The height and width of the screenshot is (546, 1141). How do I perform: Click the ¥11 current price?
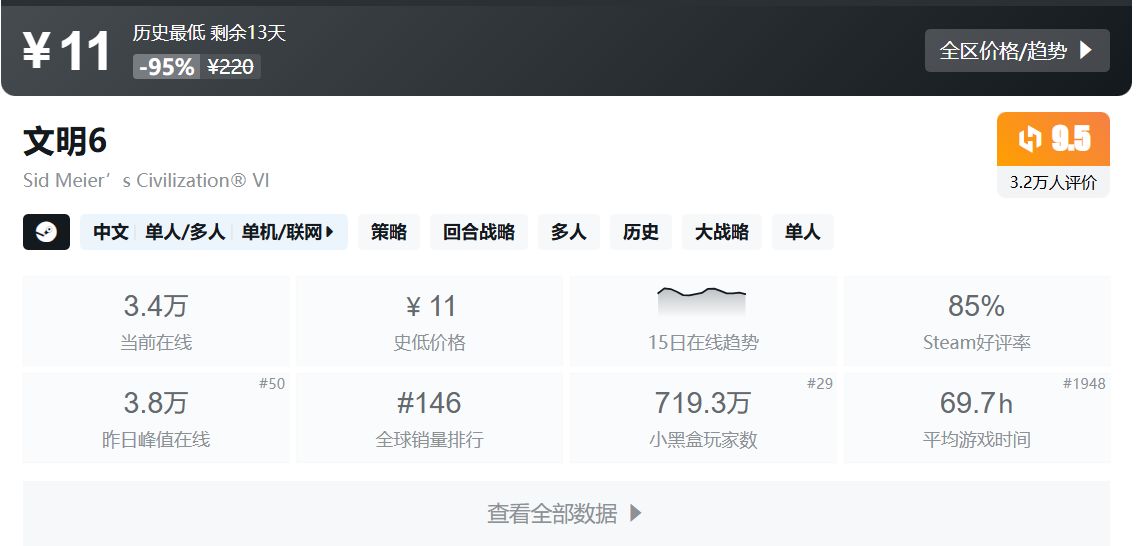66,51
